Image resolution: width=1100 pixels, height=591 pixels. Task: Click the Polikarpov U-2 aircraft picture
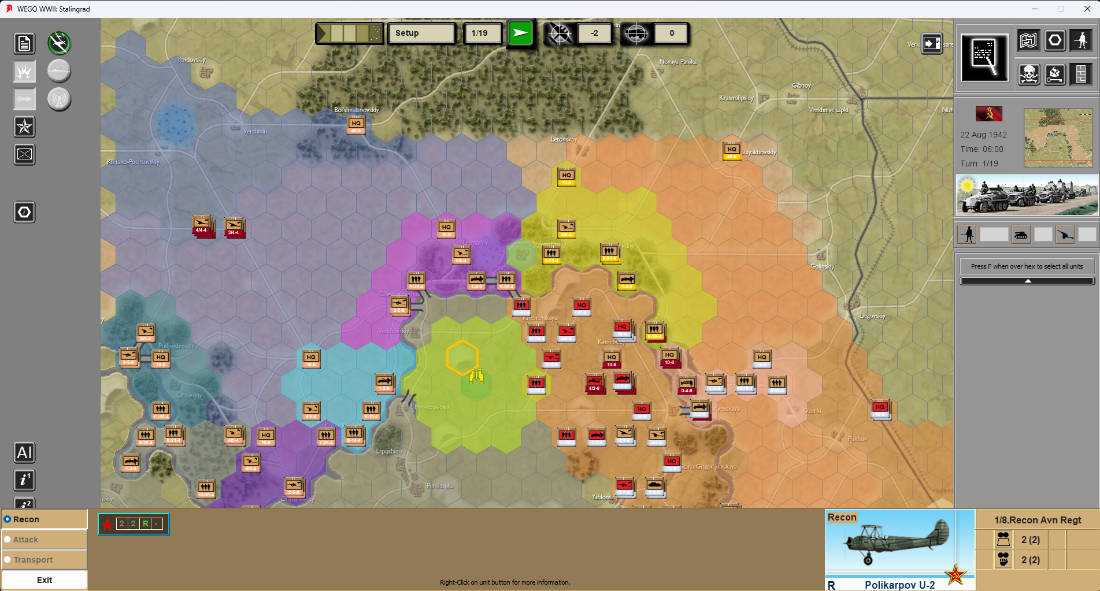(x=900, y=550)
